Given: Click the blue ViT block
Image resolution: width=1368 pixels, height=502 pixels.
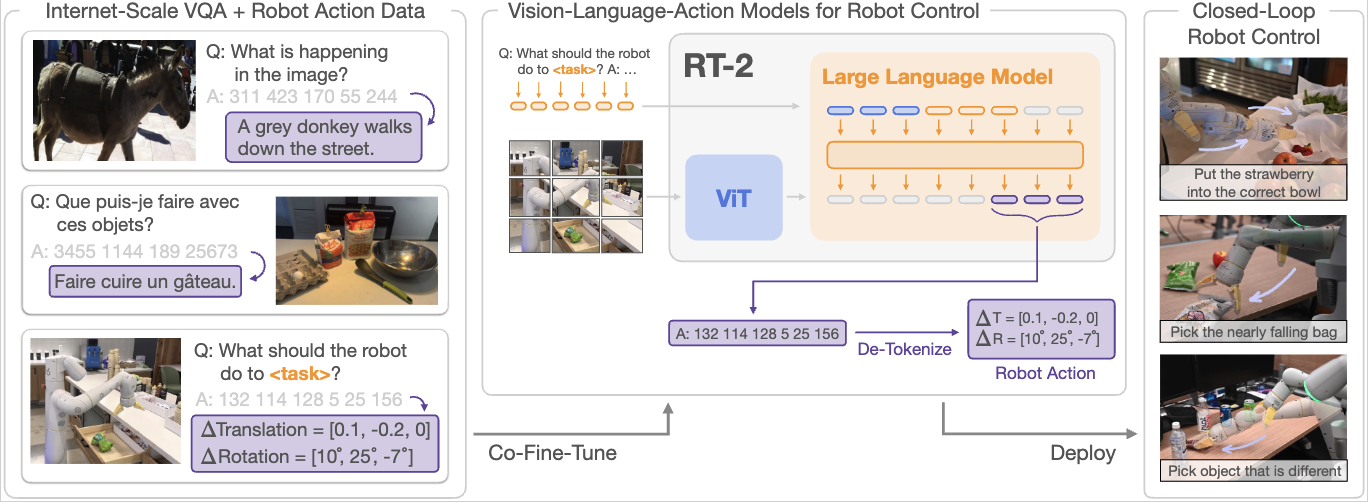Looking at the screenshot, I should (733, 197).
